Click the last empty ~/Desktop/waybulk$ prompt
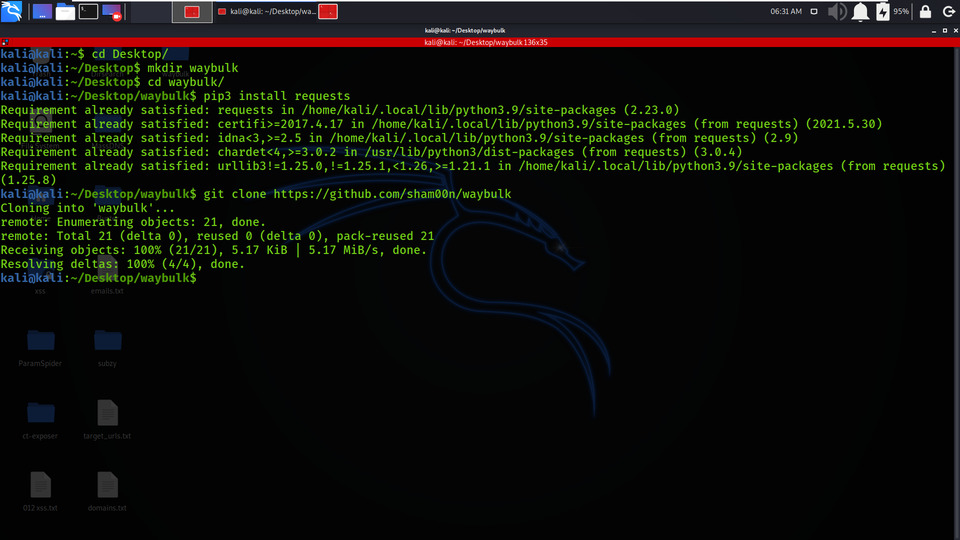This screenshot has height=540, width=960. click(x=99, y=279)
